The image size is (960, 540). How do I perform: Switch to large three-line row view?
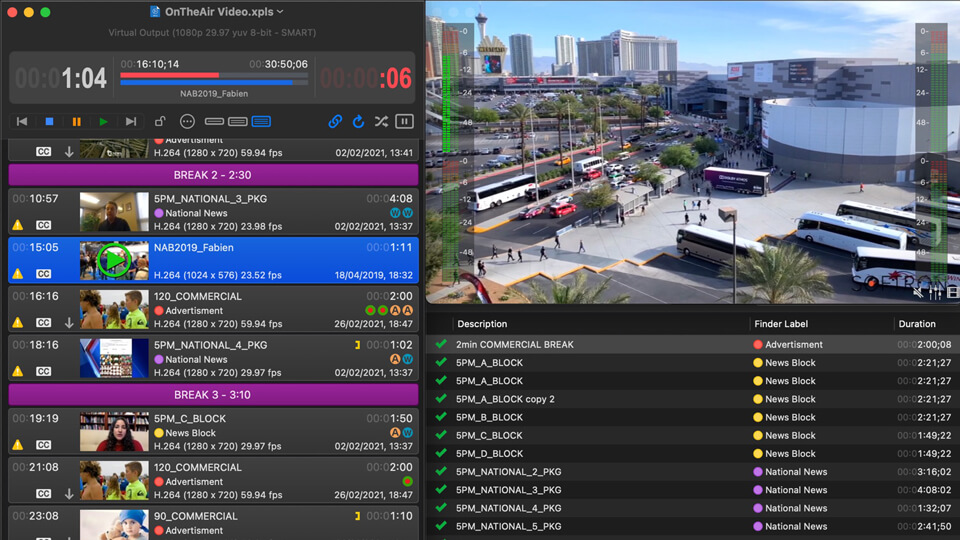click(261, 121)
